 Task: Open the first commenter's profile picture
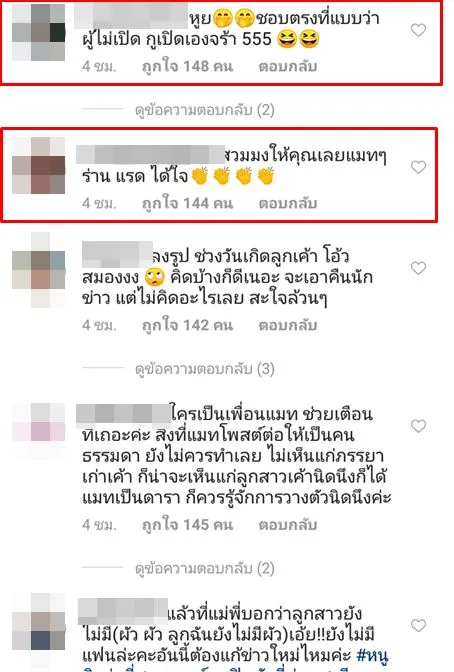pos(39,33)
